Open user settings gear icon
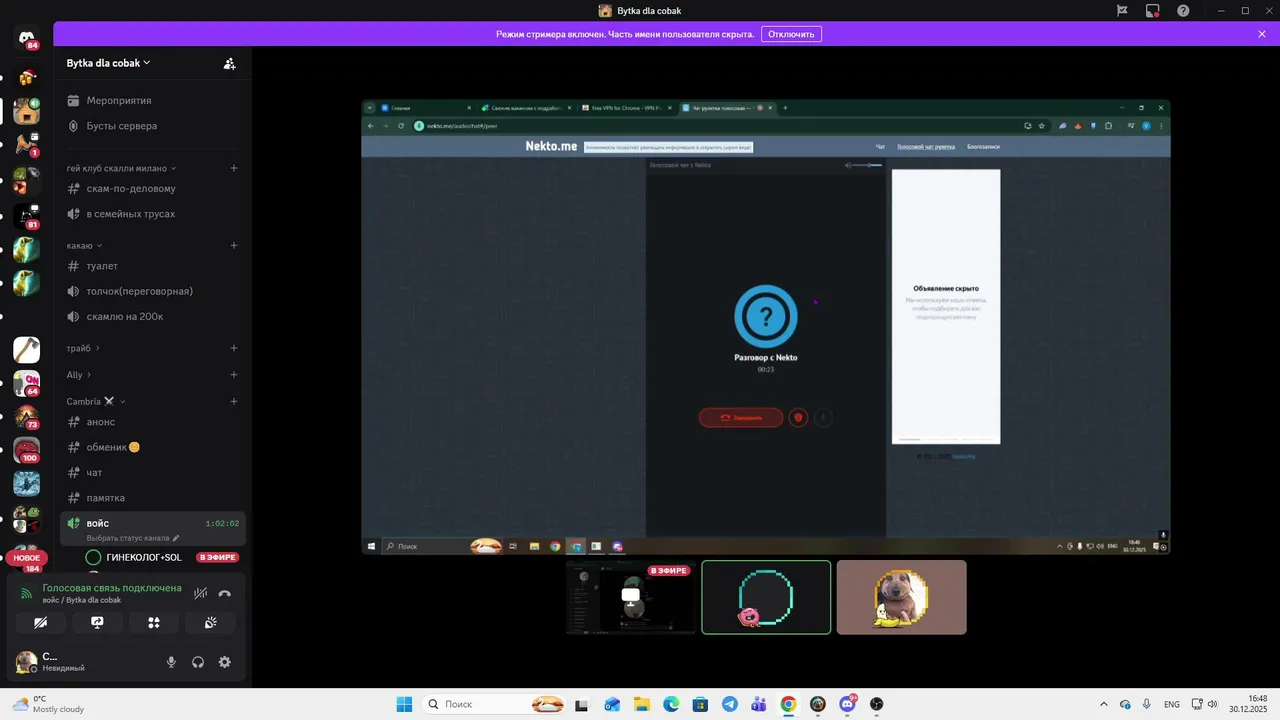Viewport: 1280px width, 720px height. (x=225, y=662)
